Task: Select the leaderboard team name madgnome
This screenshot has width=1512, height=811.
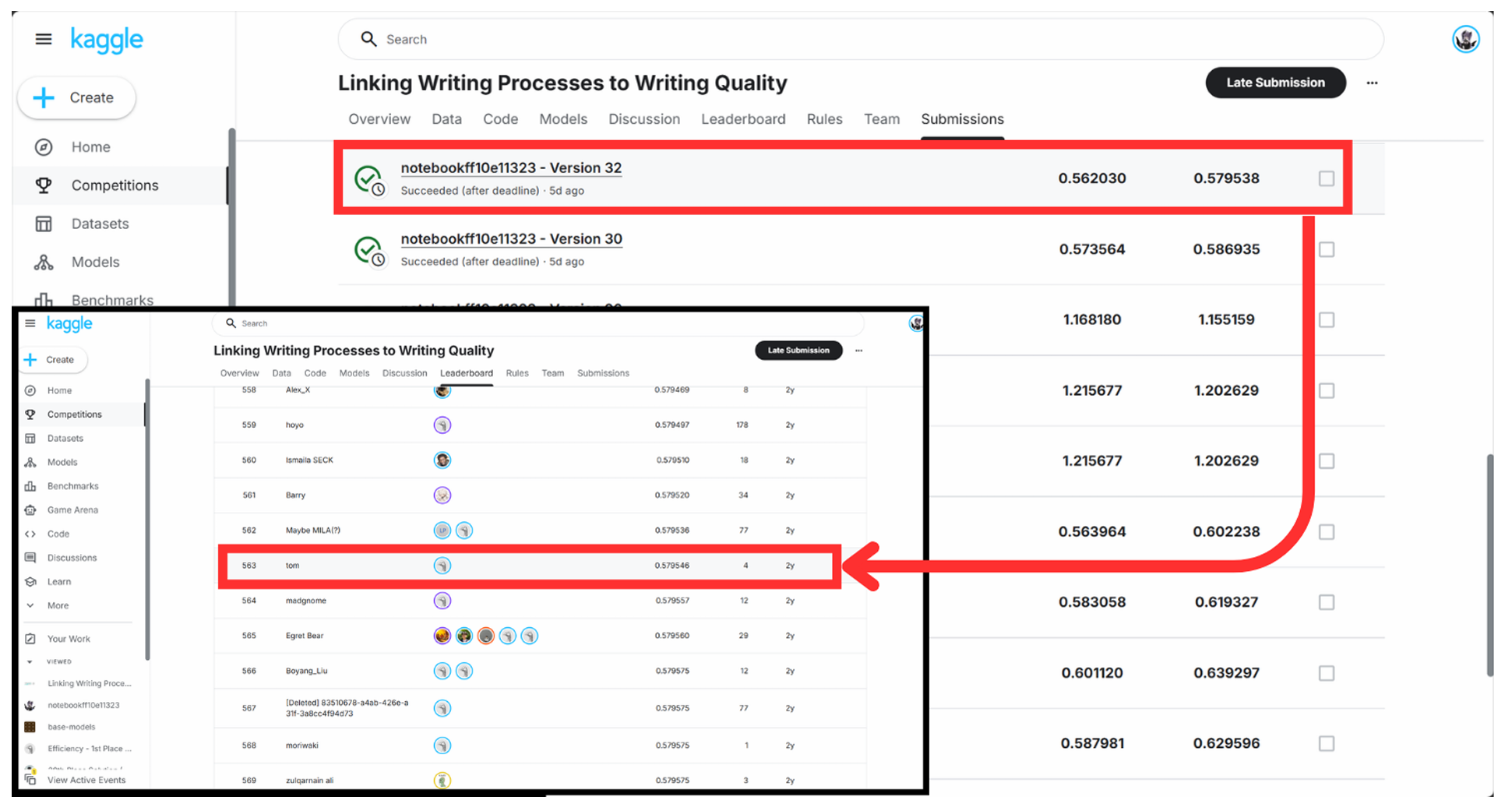Action: click(306, 601)
